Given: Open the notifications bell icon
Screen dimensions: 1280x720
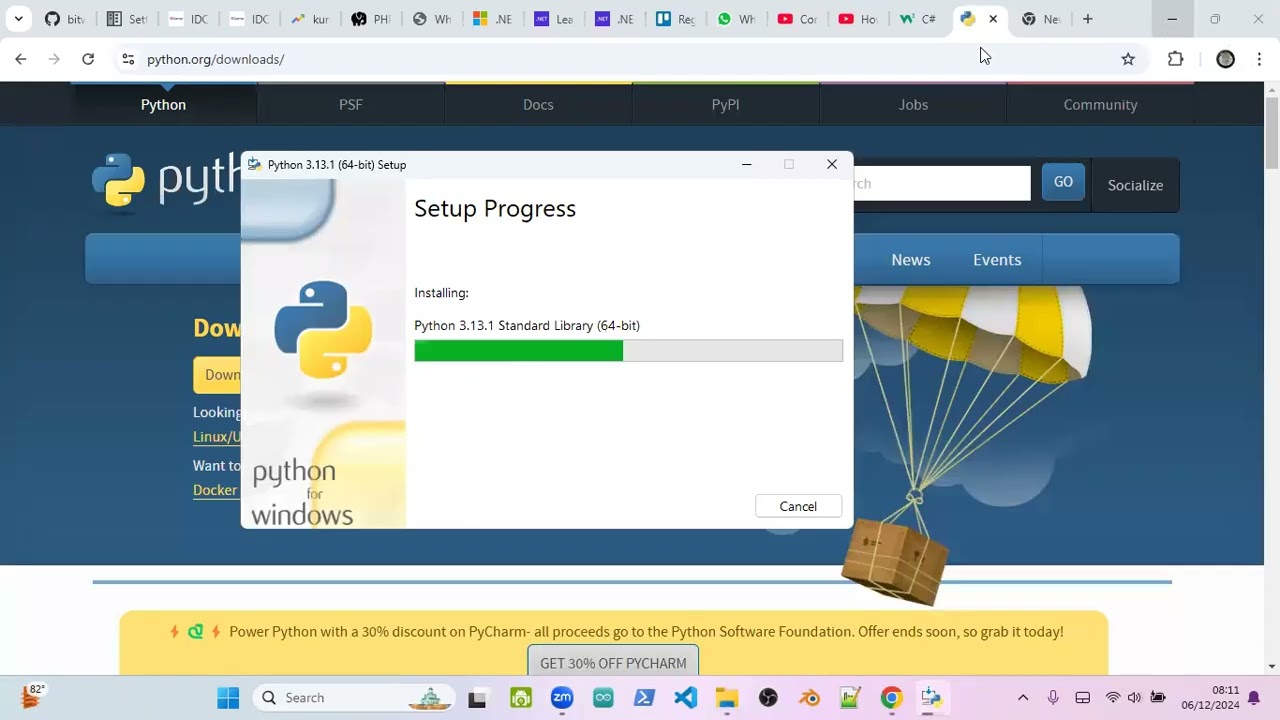Looking at the screenshot, I should coord(1254,698).
